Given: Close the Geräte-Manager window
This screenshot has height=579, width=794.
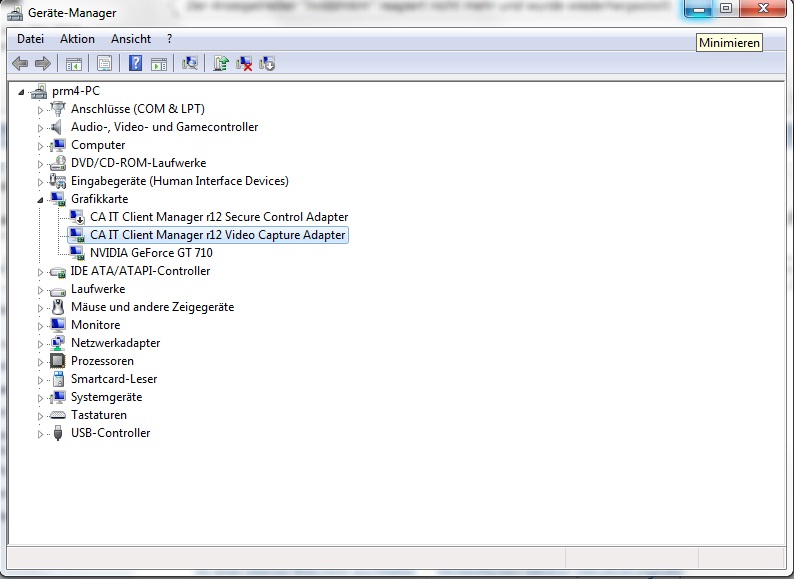Looking at the screenshot, I should click(x=764, y=9).
